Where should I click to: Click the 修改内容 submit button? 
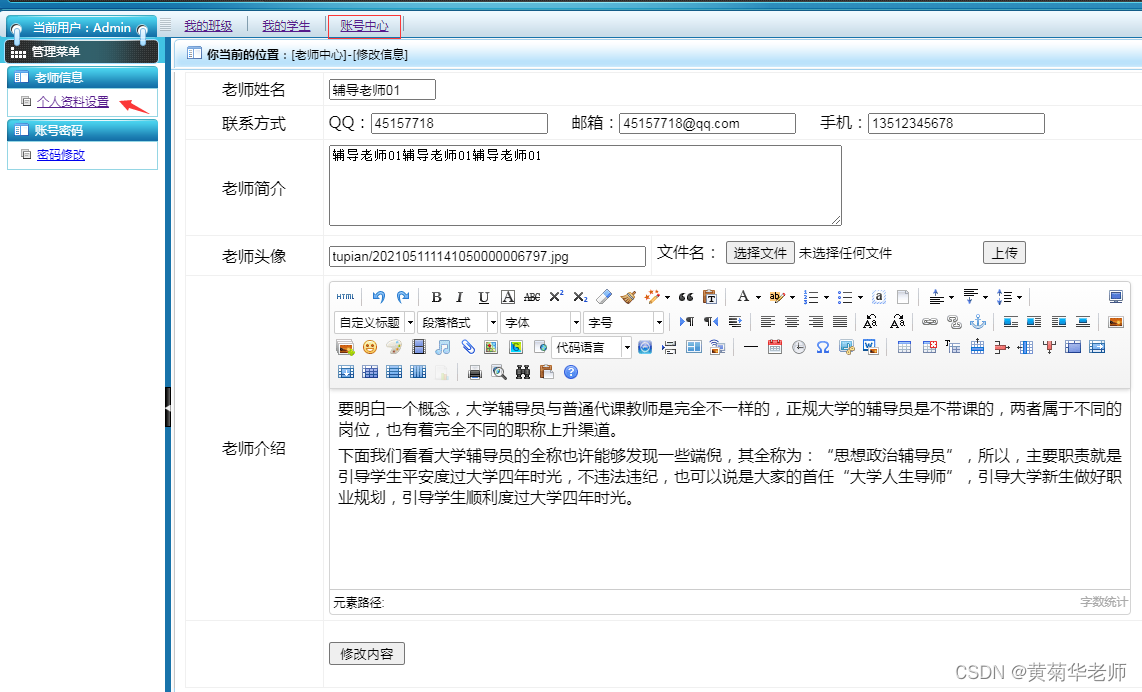(366, 653)
